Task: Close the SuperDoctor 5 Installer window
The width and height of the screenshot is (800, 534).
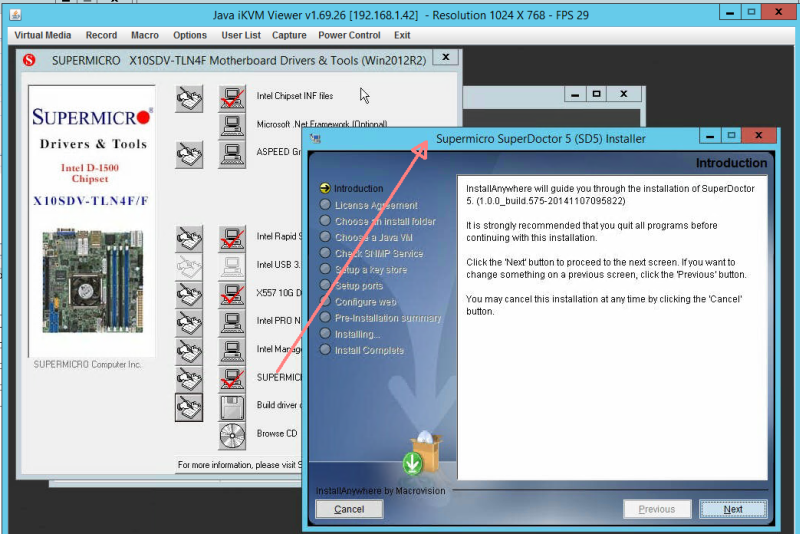Action: pos(758,136)
